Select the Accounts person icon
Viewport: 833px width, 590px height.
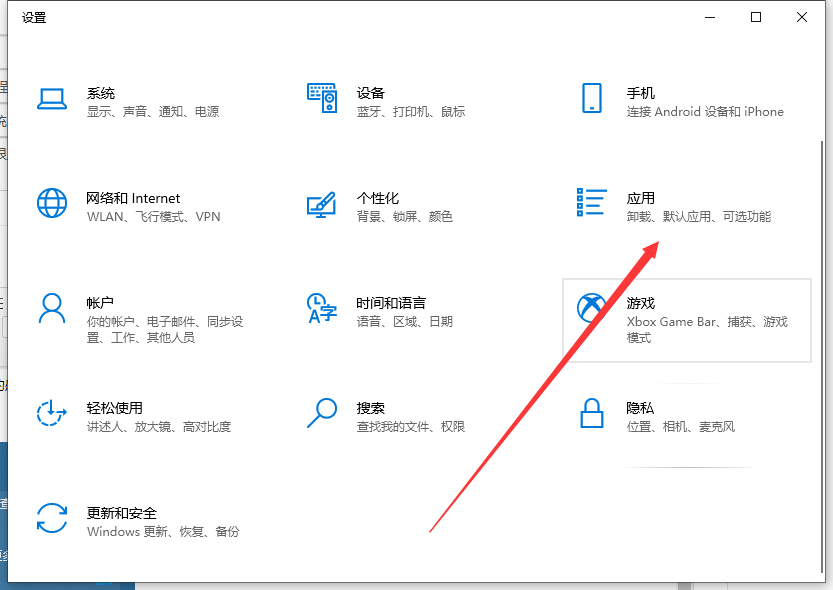[52, 308]
